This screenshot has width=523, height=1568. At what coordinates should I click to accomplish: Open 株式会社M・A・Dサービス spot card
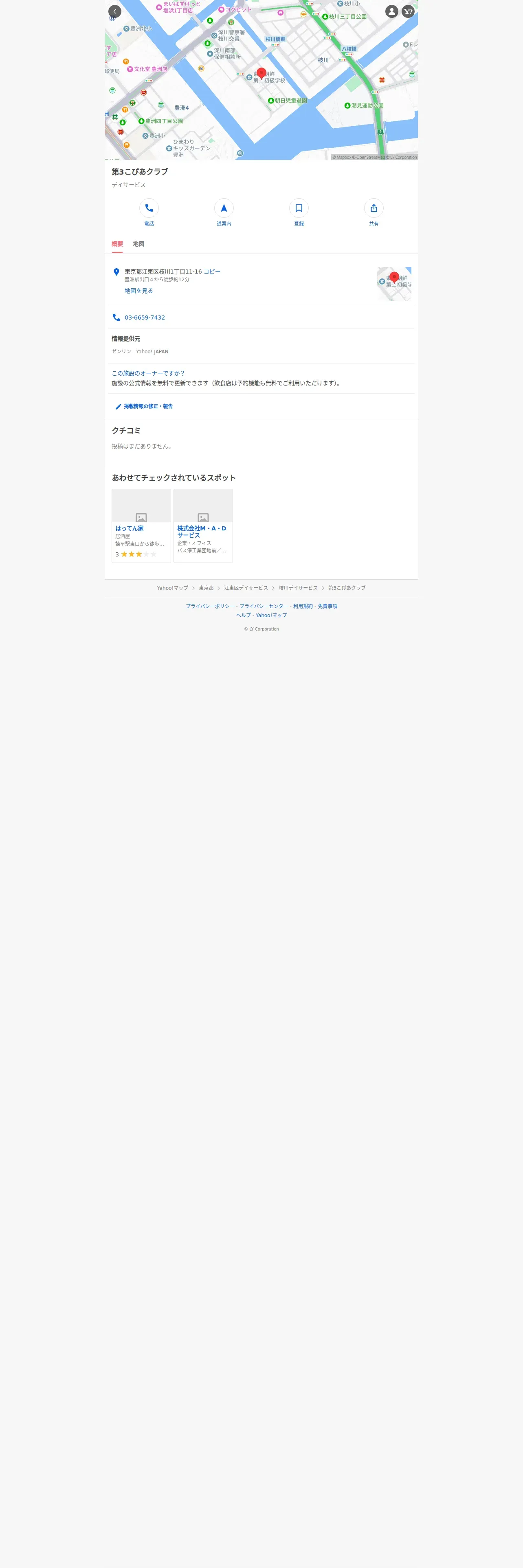pos(203,526)
